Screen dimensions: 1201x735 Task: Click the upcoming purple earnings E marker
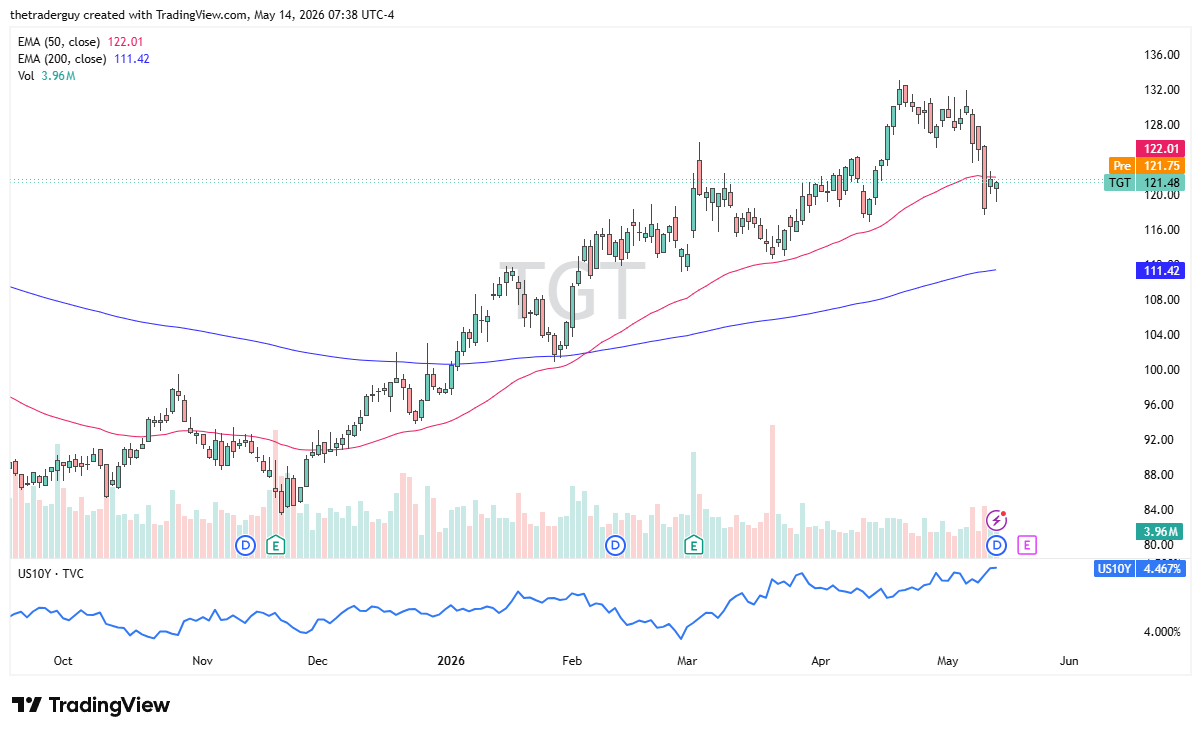1026,545
